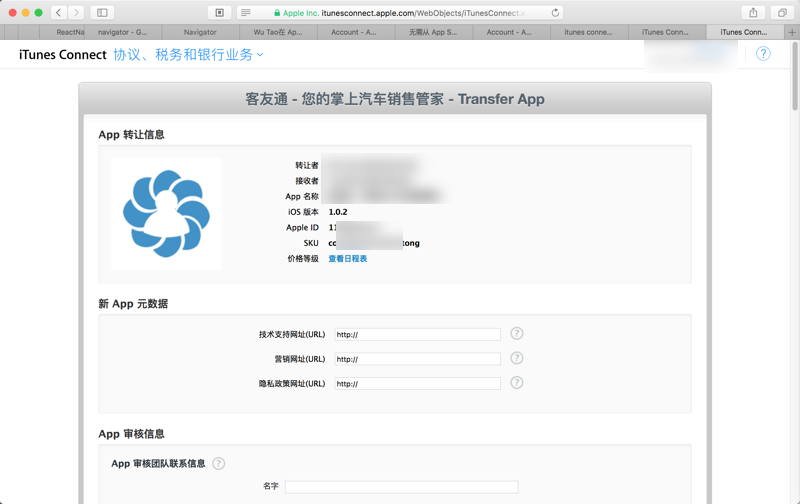Click the App 名称 label
Screen dimensions: 800x504
(x=302, y=196)
